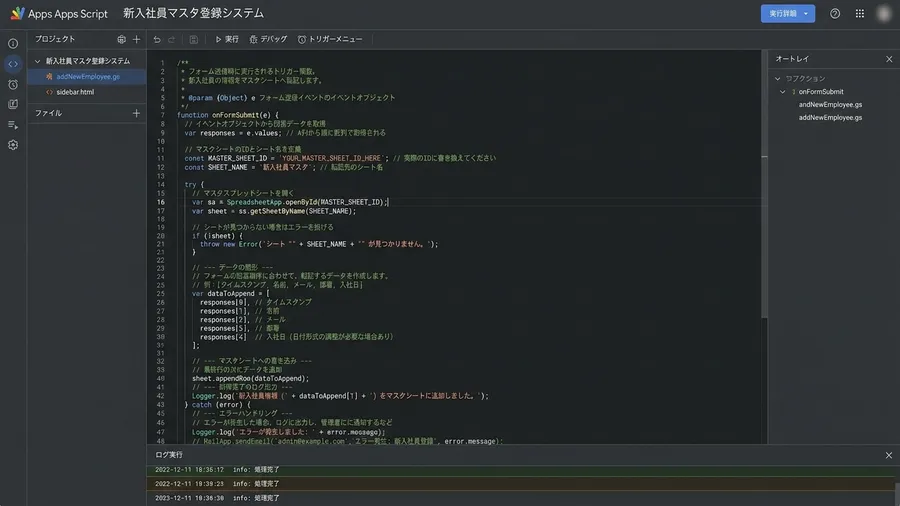Click the プロジェクト panel header

[x=55, y=39]
